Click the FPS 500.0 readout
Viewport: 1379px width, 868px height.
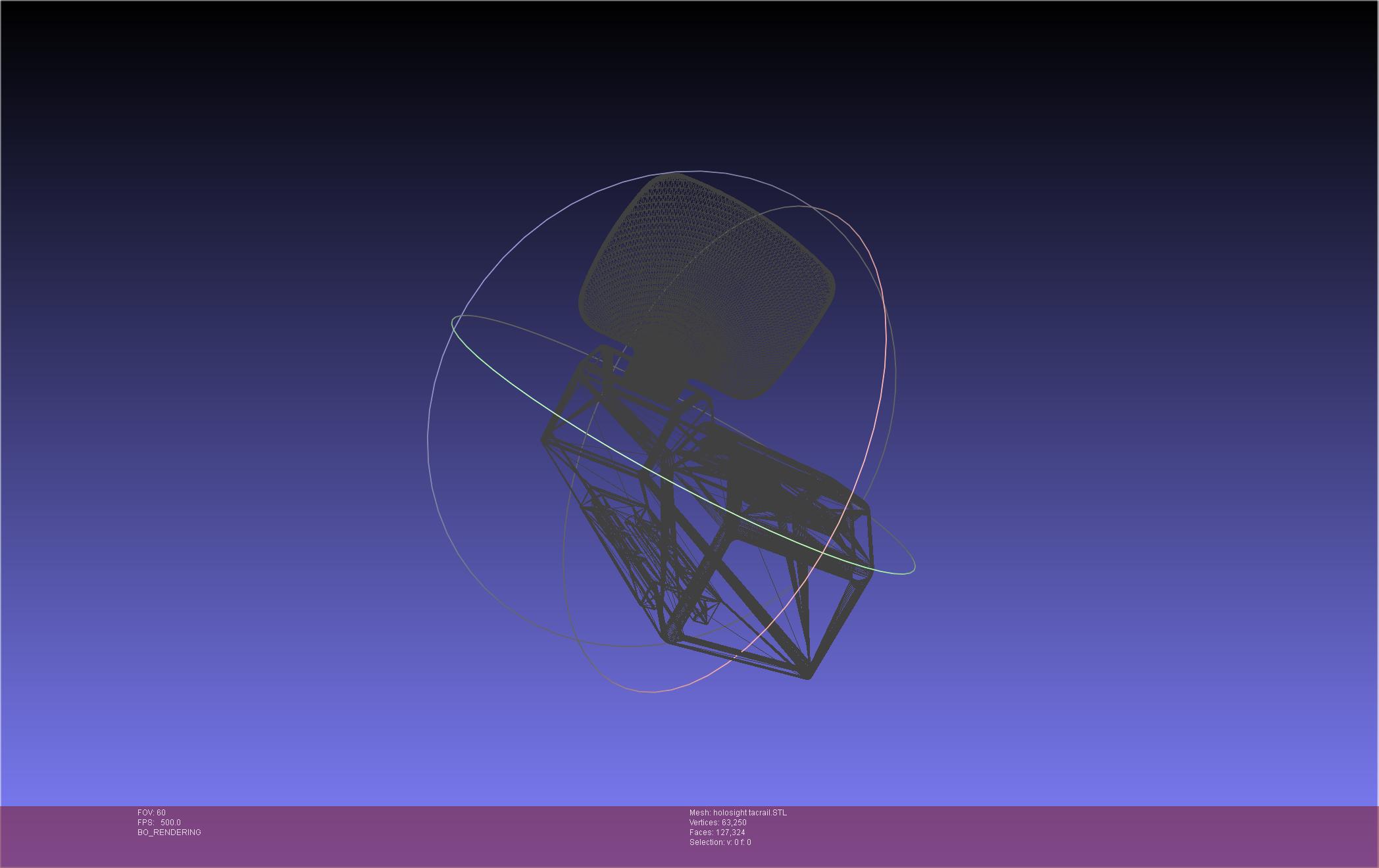tap(159, 823)
